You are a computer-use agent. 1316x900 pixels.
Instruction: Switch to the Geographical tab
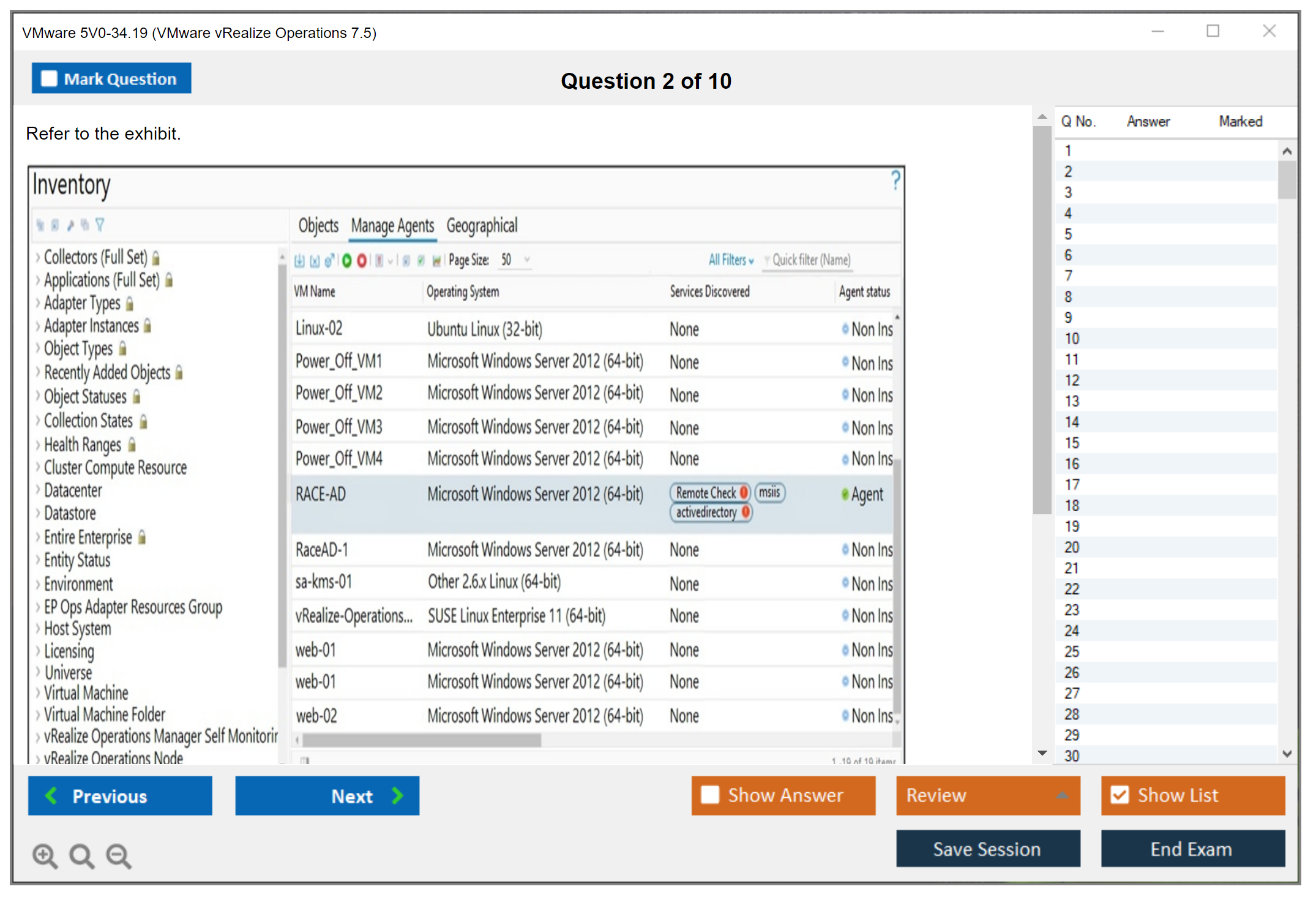coord(482,226)
